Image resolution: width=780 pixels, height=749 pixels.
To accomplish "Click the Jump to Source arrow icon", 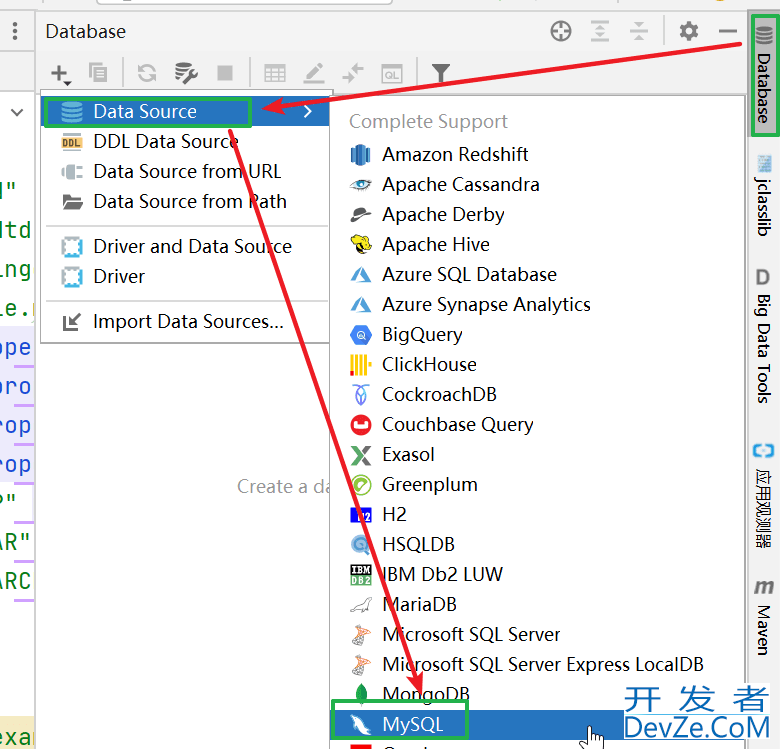I will [353, 73].
